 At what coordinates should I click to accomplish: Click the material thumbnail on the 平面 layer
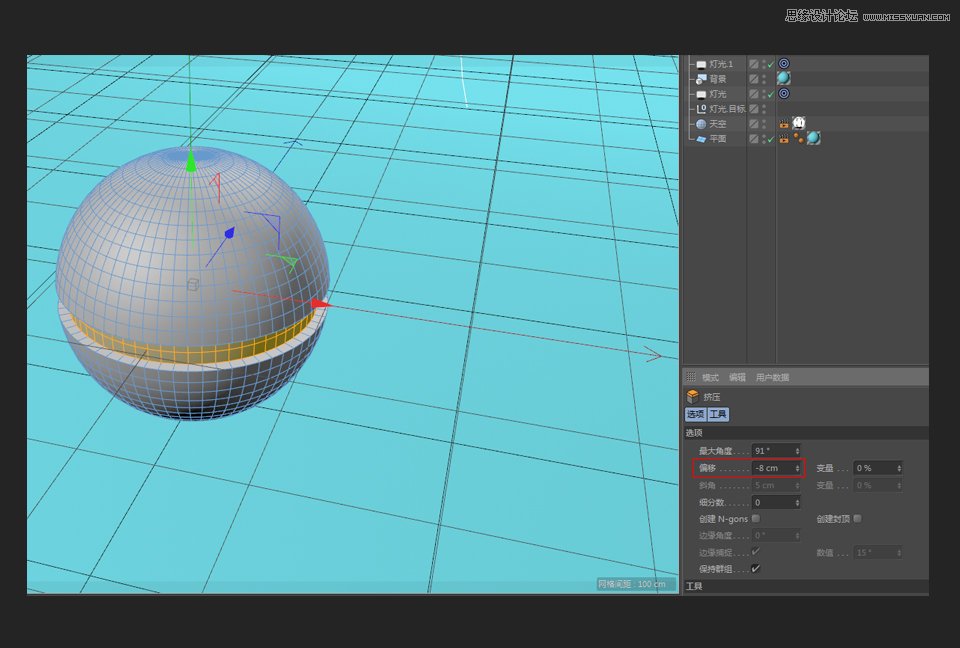[813, 139]
